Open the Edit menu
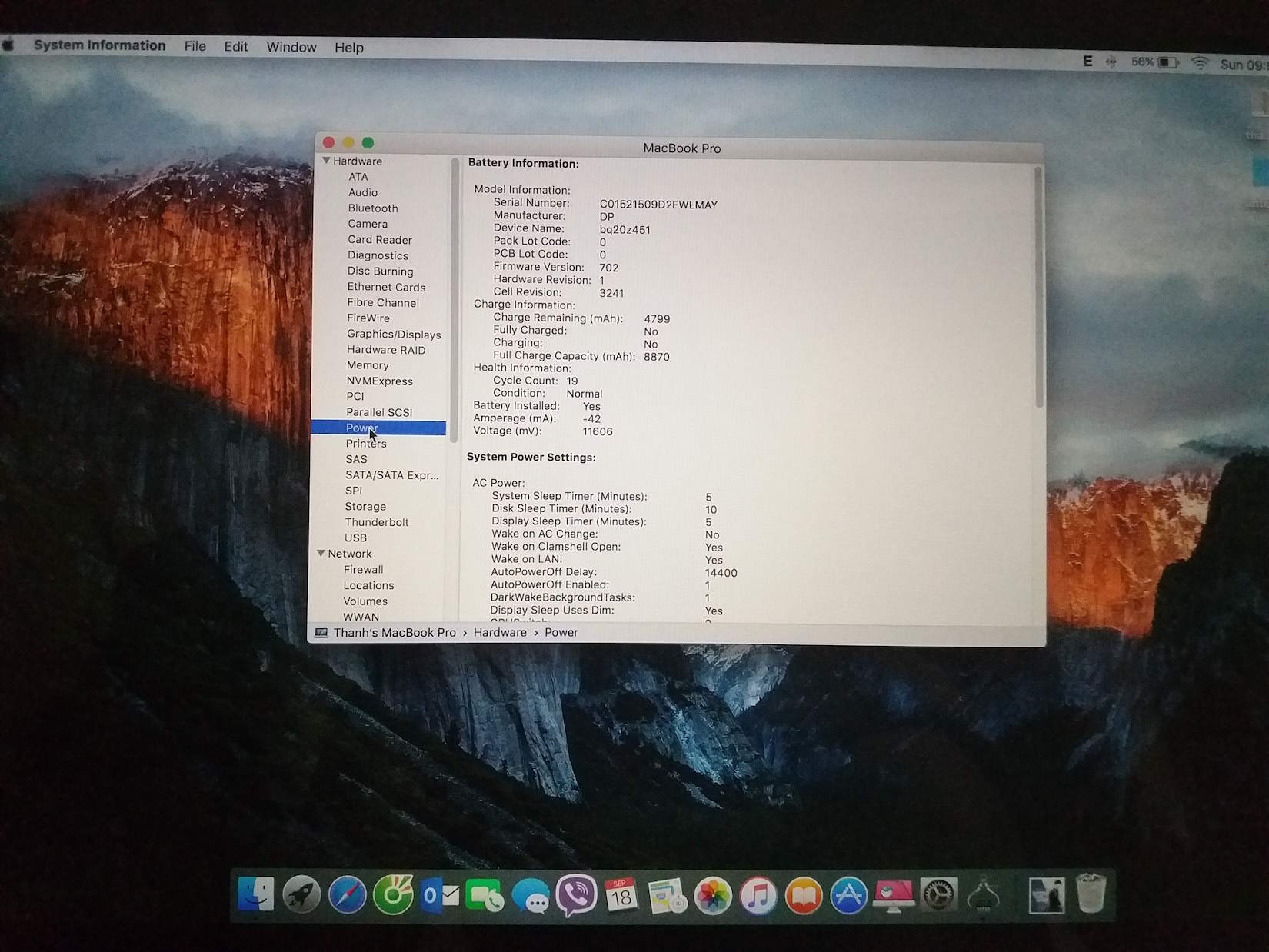 236,46
